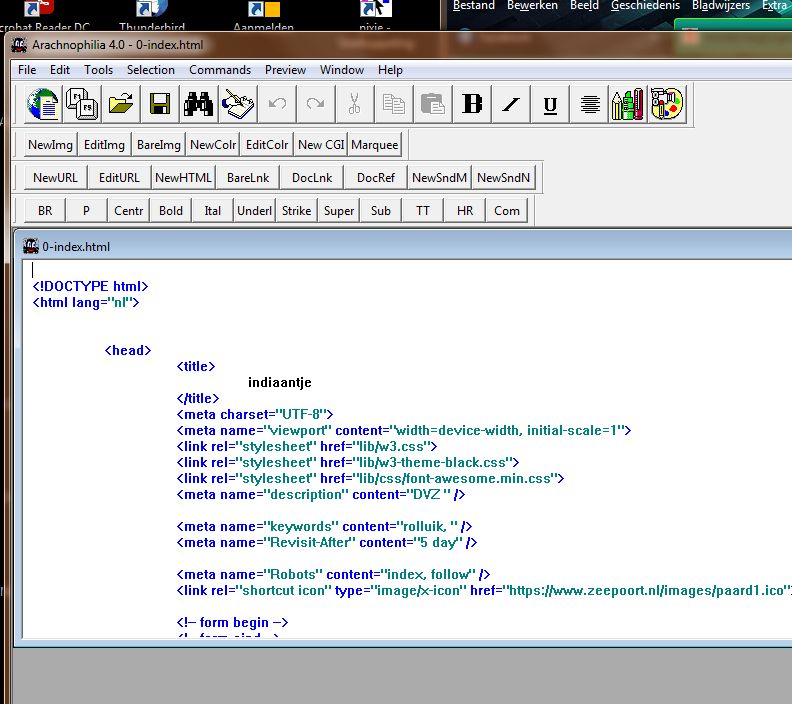Open the Commands menu
Screen dimensions: 792x704
220,70
